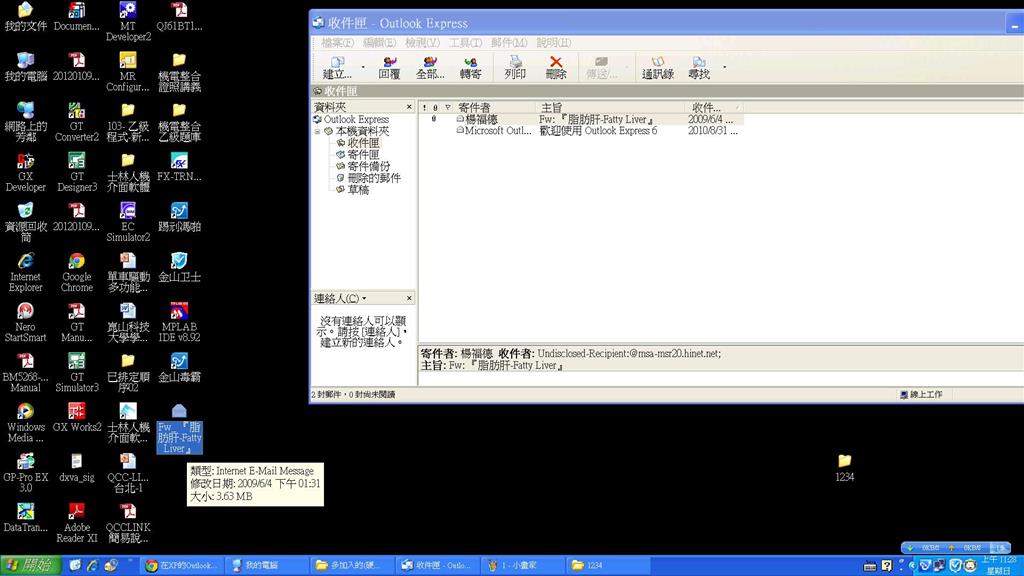1024x576 pixels.
Task: Click the 開始 Start button
Action: pyautogui.click(x=30, y=565)
